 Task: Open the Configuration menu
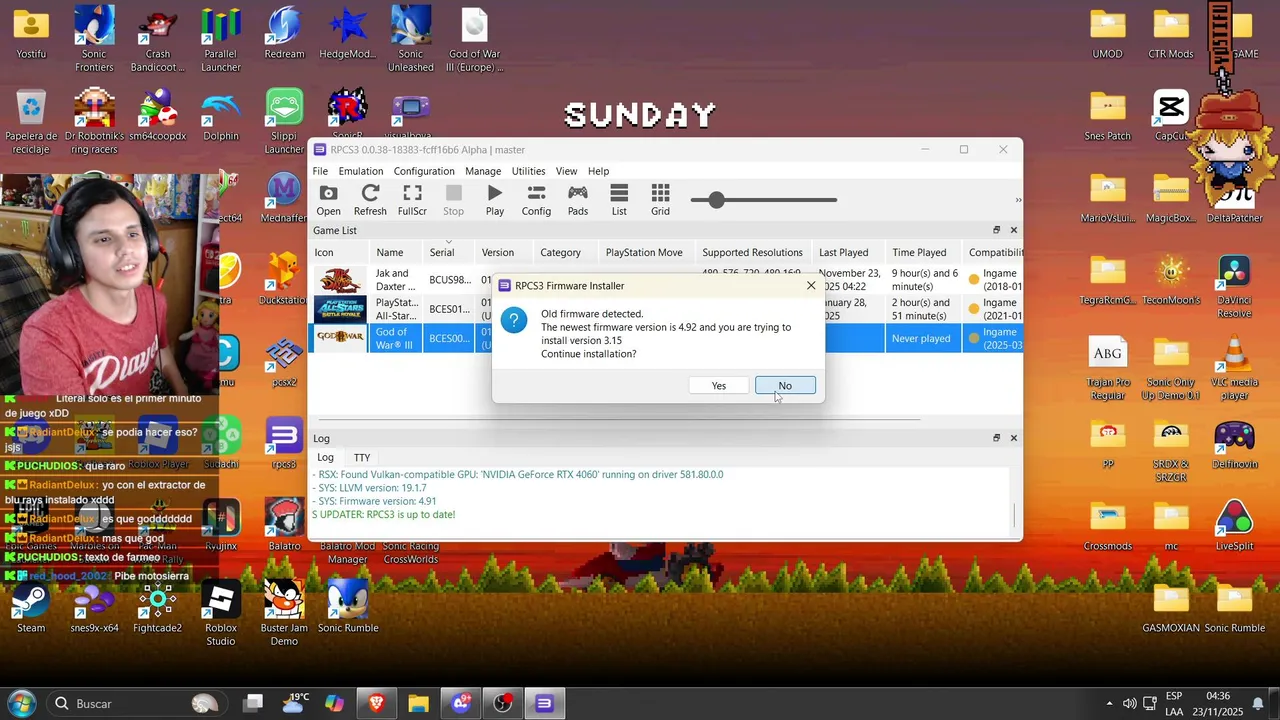[x=424, y=171]
